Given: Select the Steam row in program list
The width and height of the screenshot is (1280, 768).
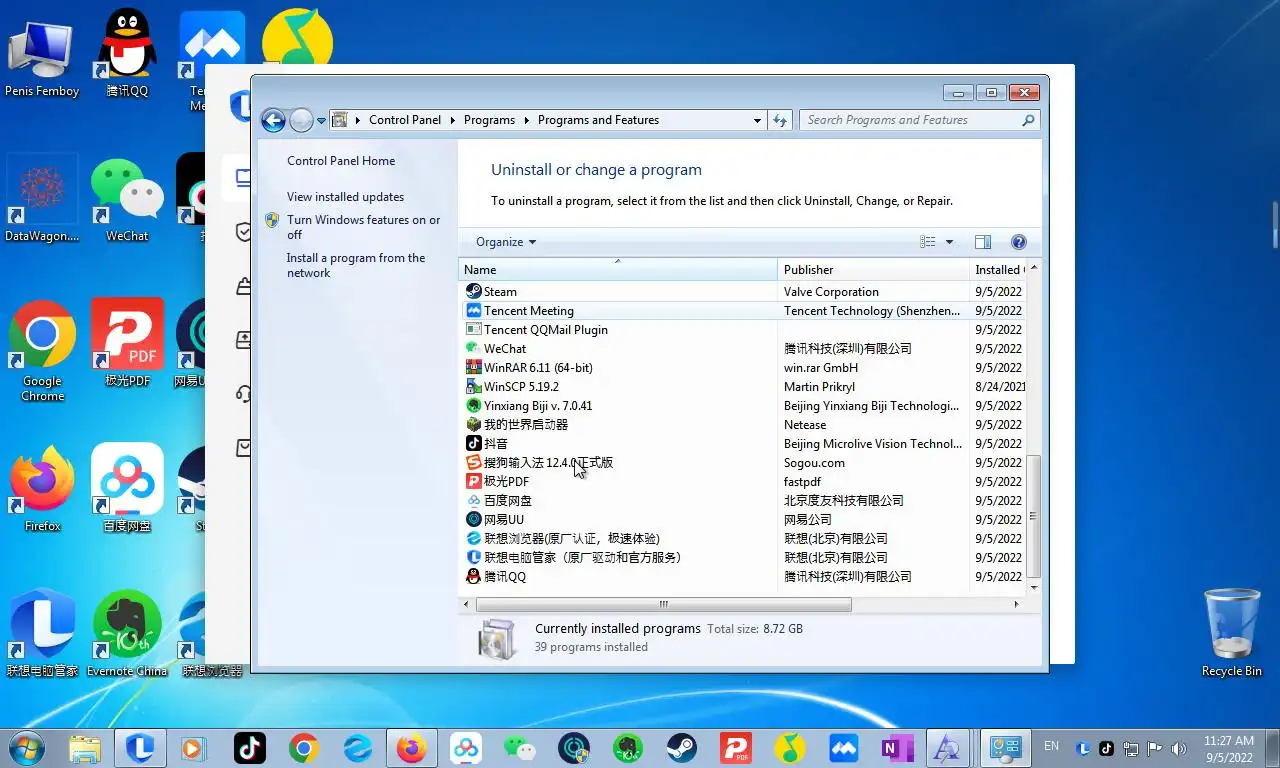Looking at the screenshot, I should click(743, 292).
